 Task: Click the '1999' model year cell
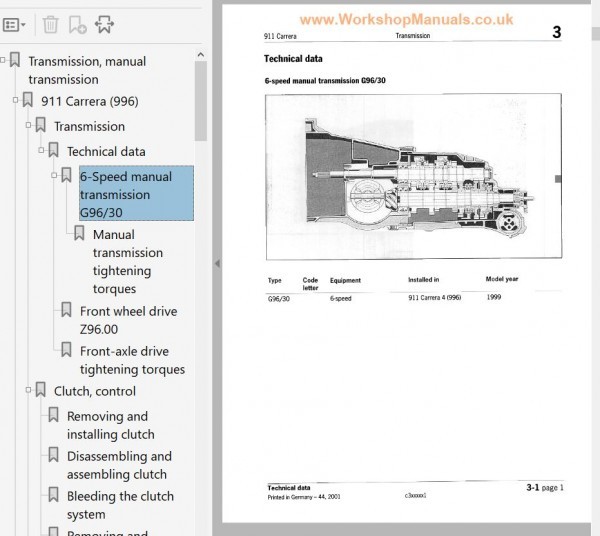click(x=494, y=297)
